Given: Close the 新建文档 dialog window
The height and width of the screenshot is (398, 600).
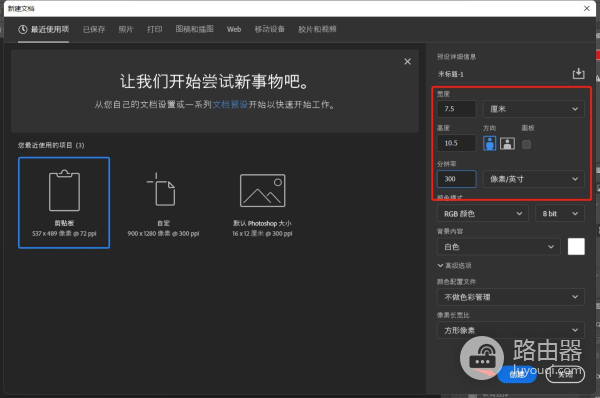Looking at the screenshot, I should (587, 8).
